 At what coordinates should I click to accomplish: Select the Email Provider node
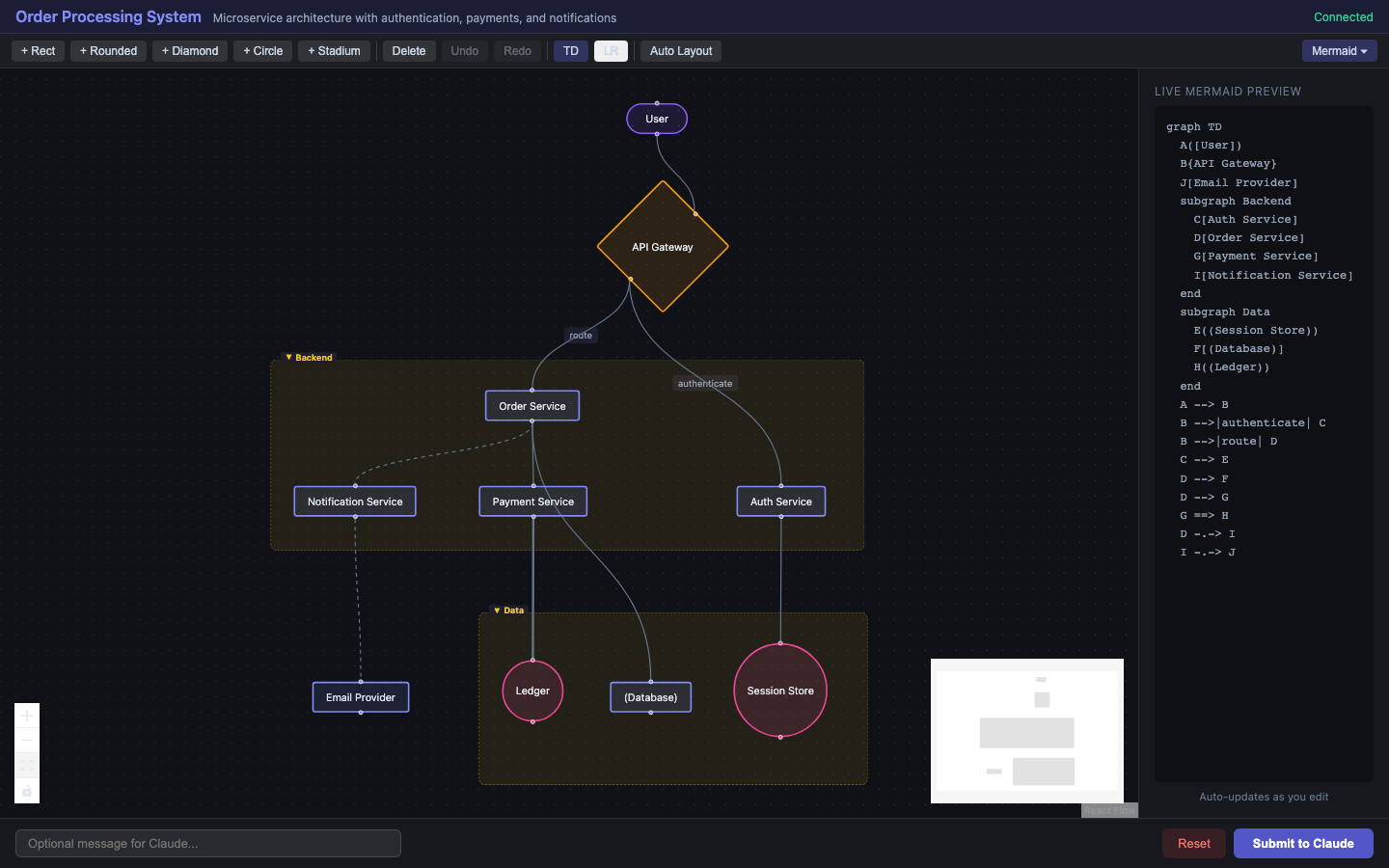tap(361, 697)
